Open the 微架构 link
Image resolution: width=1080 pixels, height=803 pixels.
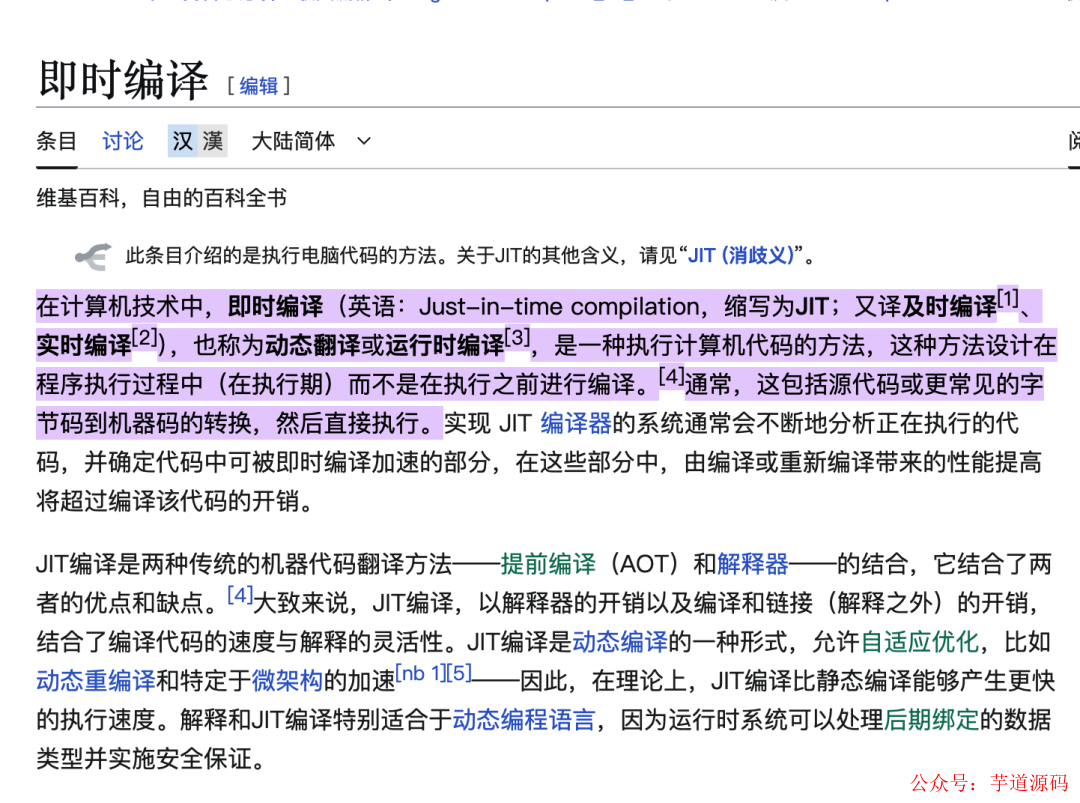287,681
